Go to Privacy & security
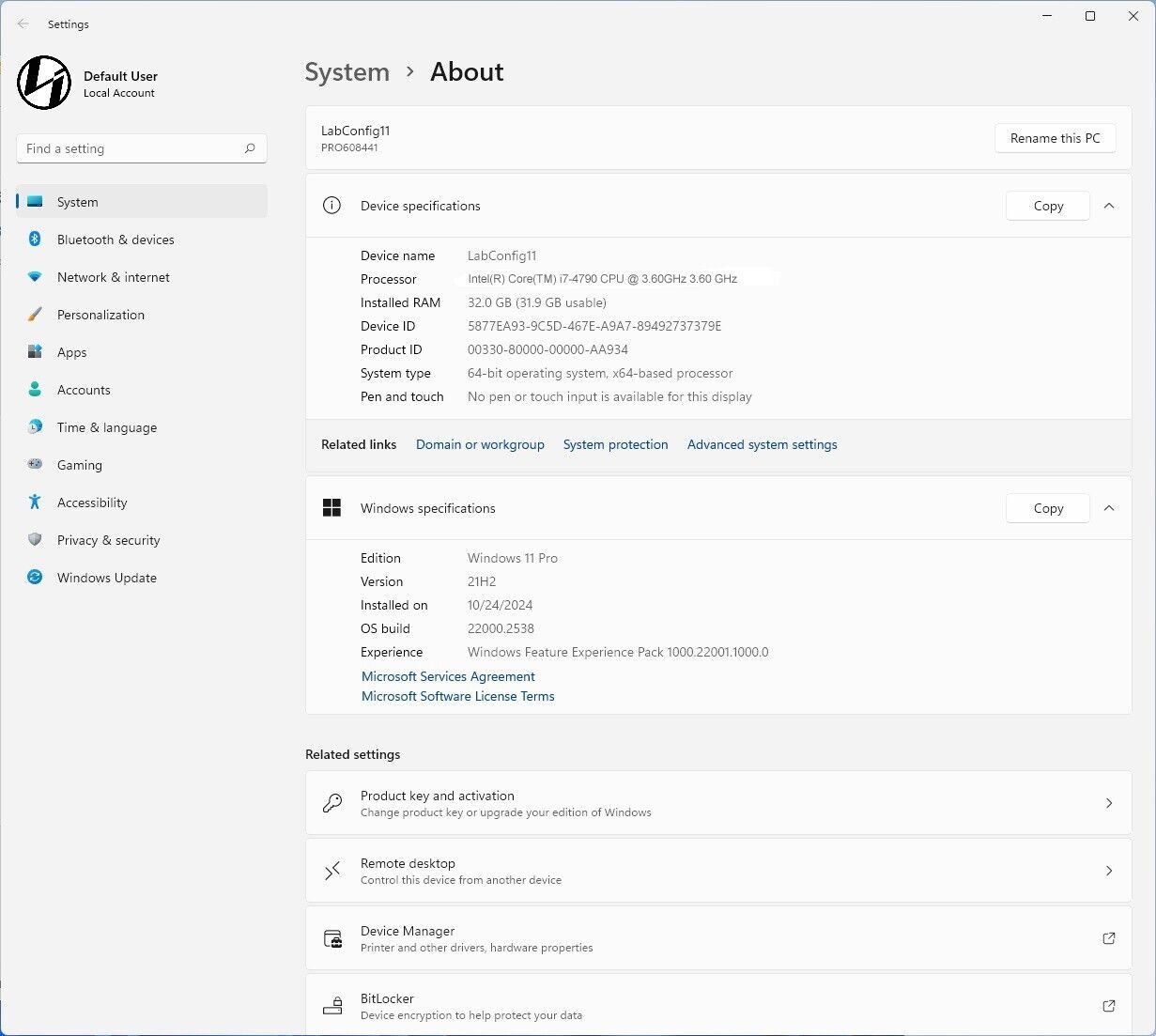Screen dimensions: 1156x1036 pos(142,540)
